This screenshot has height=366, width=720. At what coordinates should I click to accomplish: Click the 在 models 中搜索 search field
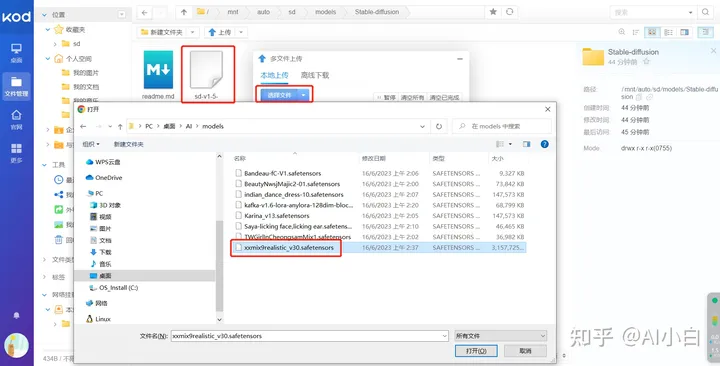[x=501, y=126]
